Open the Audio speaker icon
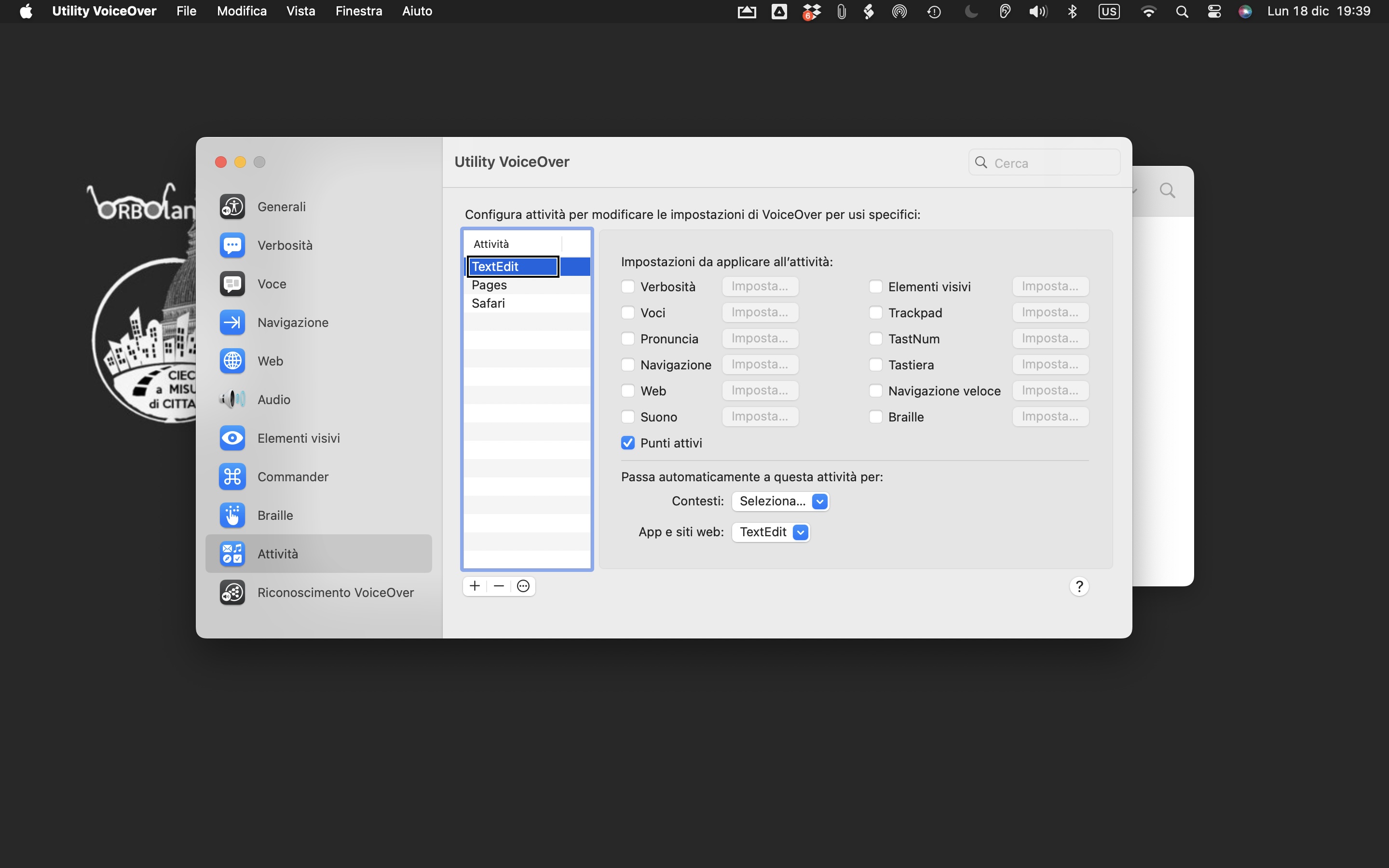Viewport: 1389px width, 868px height. [x=232, y=399]
